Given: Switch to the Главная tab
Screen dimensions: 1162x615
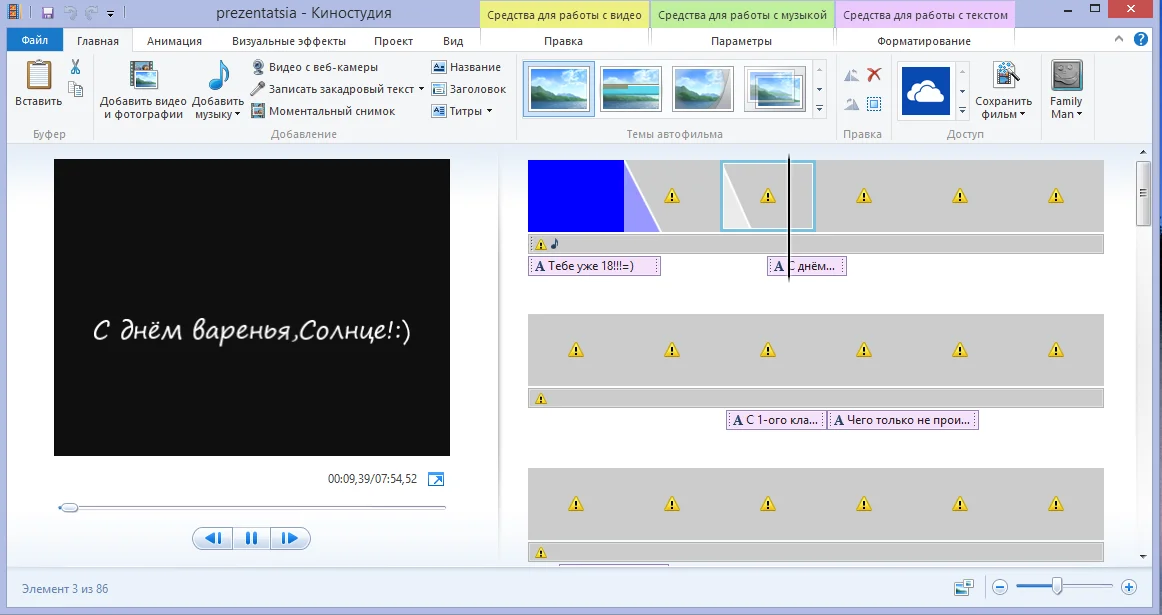Looking at the screenshot, I should point(98,41).
